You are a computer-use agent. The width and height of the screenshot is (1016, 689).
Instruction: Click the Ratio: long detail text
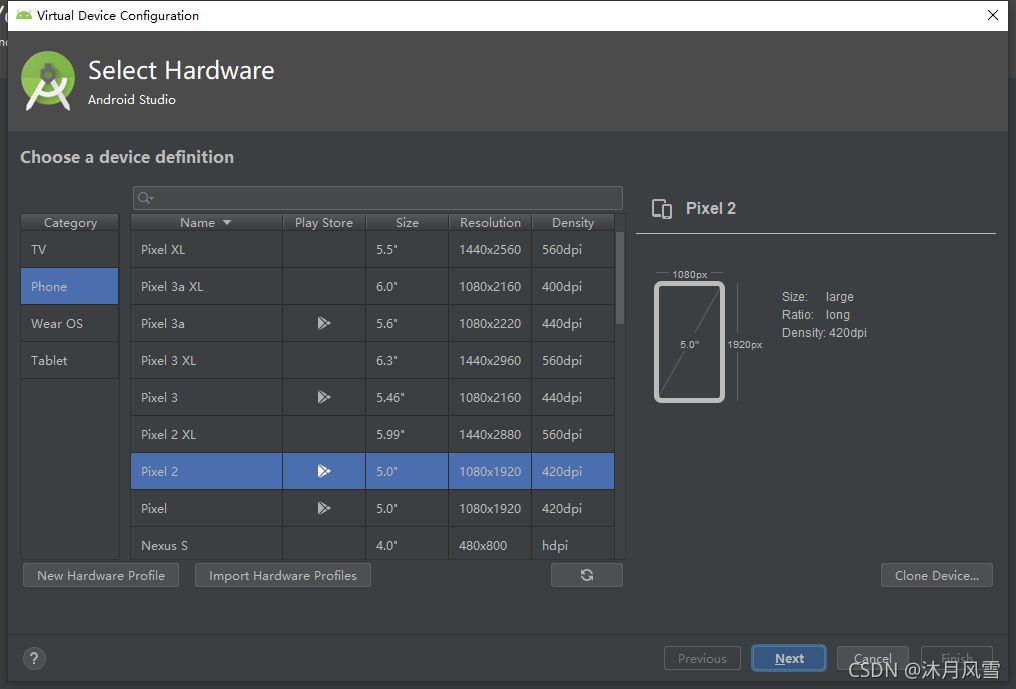[816, 314]
